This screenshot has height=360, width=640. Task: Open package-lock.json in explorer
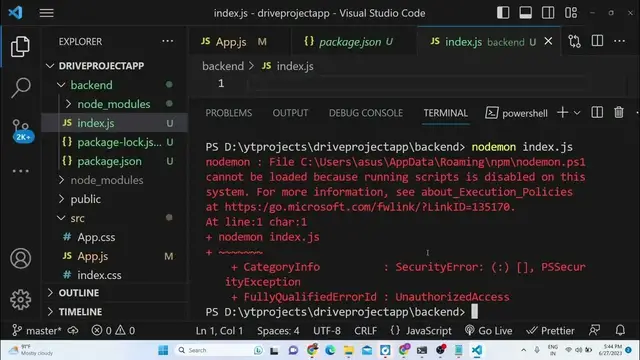click(115, 142)
